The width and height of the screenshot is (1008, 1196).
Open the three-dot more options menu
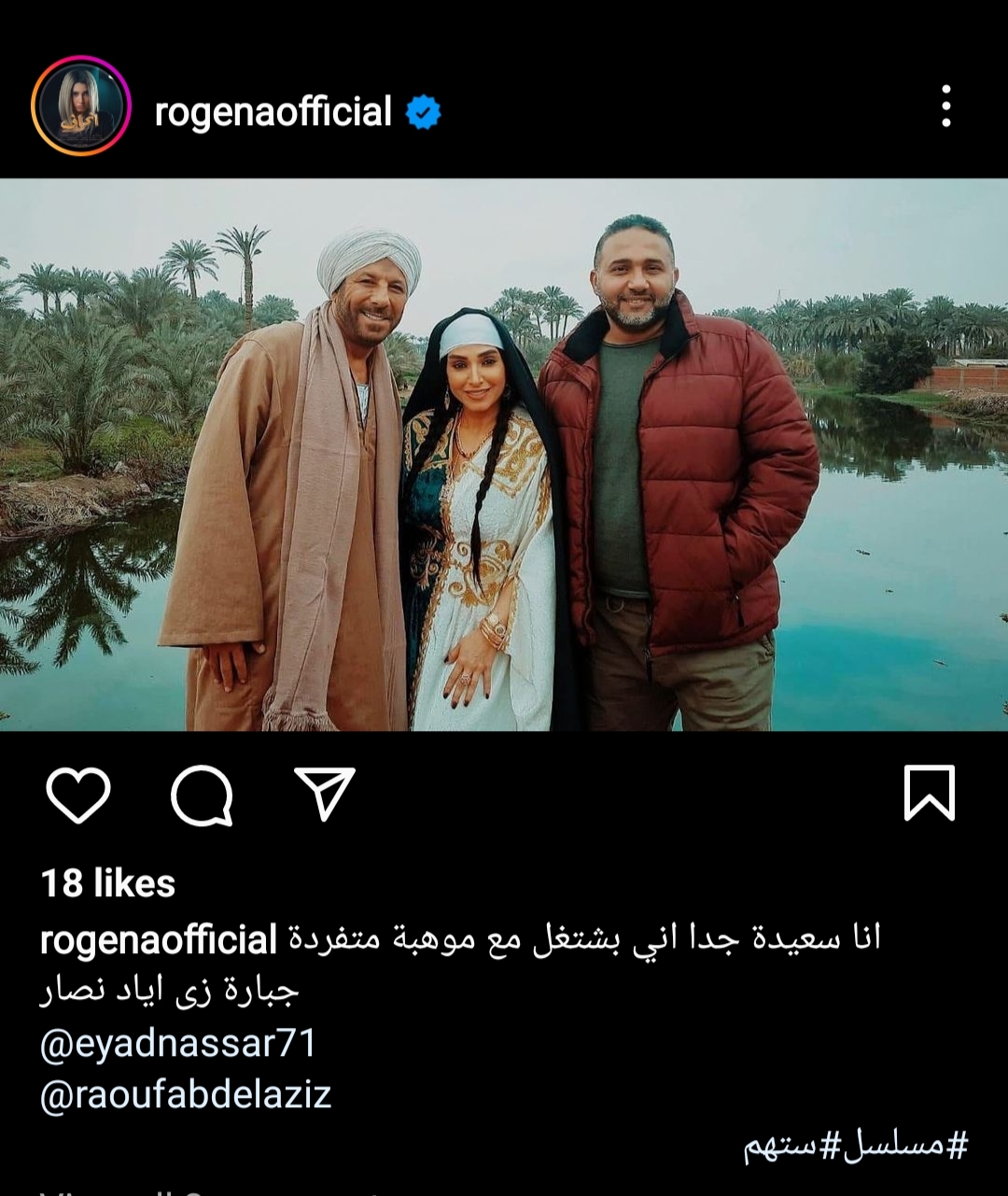click(x=946, y=106)
